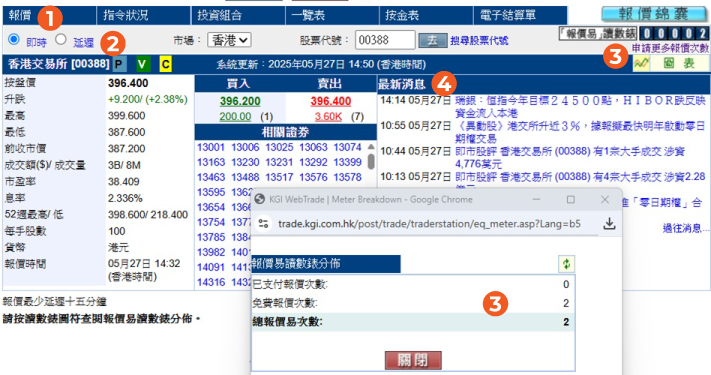711x375 pixels.
Task: Click the 相關證券 scroll up arrow
Action: point(371,146)
